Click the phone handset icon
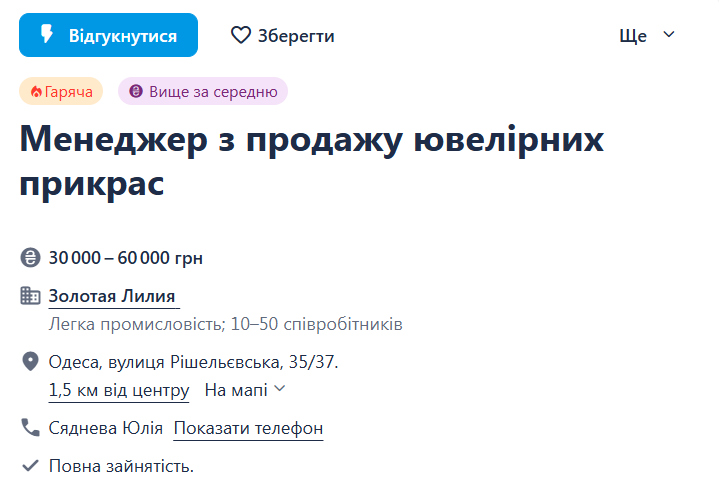This screenshot has height=482, width=719. coord(30,427)
